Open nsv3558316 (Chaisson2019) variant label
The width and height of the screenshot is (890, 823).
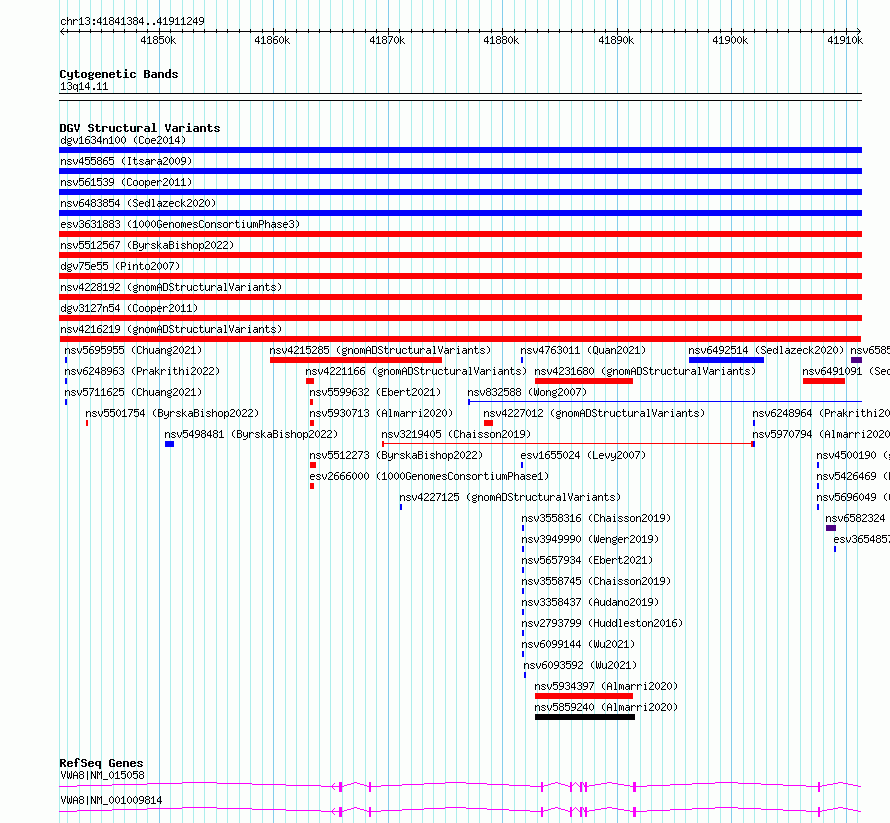[x=596, y=518]
